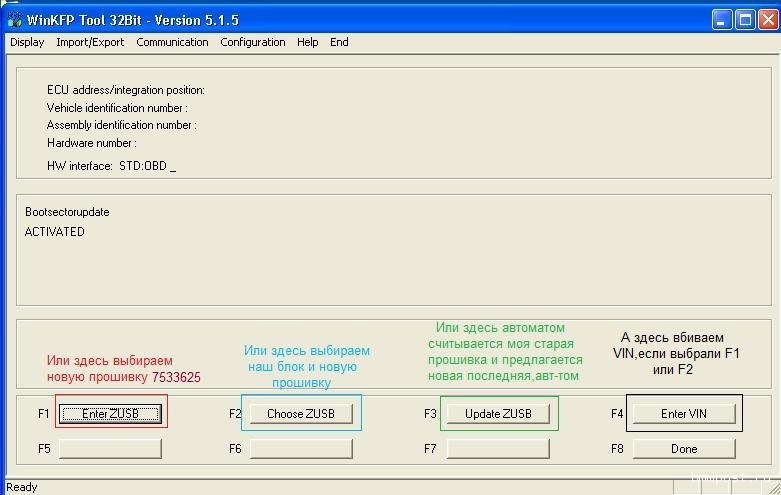
Task: Open the Display menu
Action: tap(27, 42)
